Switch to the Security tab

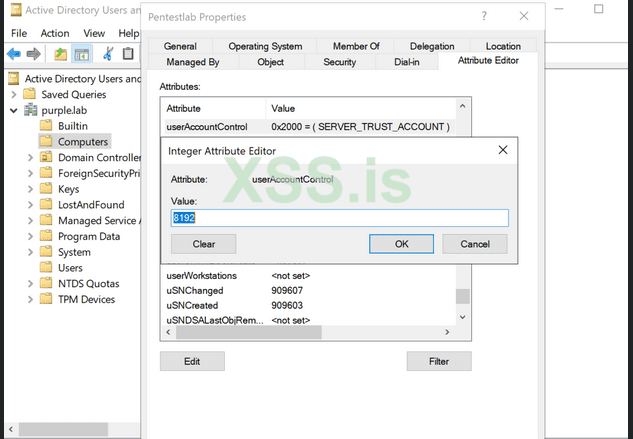tap(340, 62)
